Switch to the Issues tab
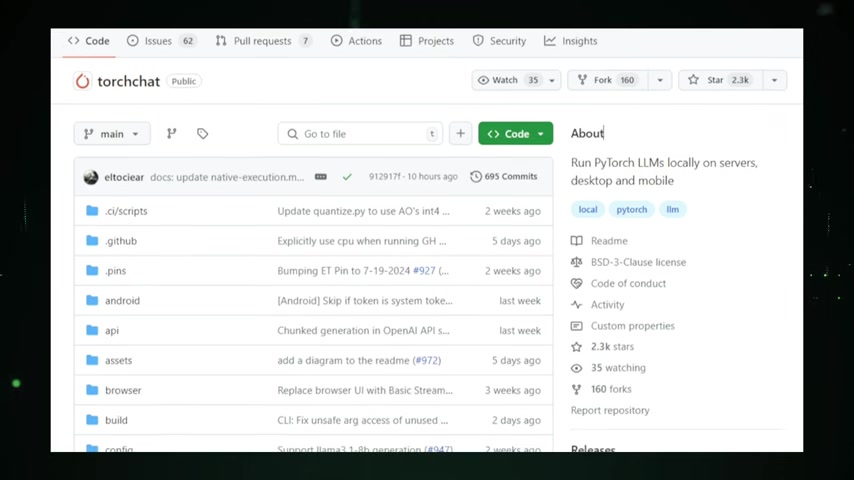 162,41
